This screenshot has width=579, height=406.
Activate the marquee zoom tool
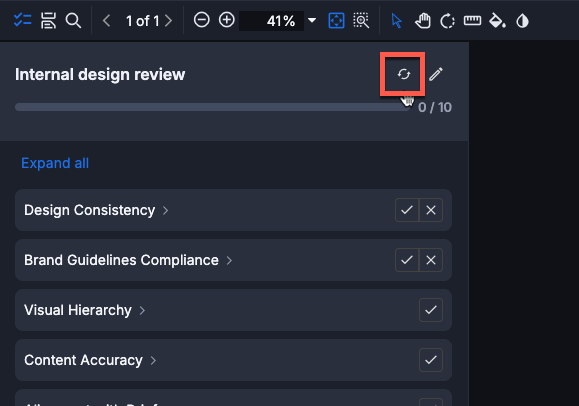click(x=361, y=20)
